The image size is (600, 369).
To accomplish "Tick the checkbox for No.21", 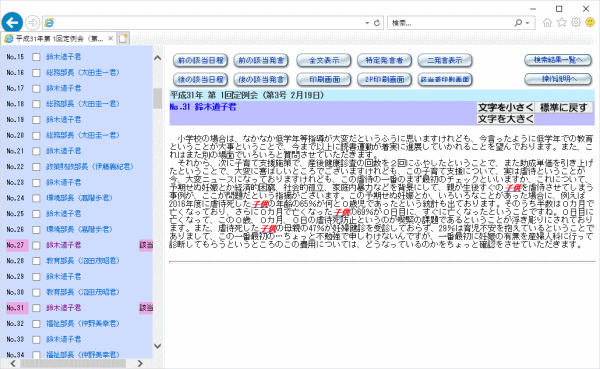I will click(x=36, y=151).
